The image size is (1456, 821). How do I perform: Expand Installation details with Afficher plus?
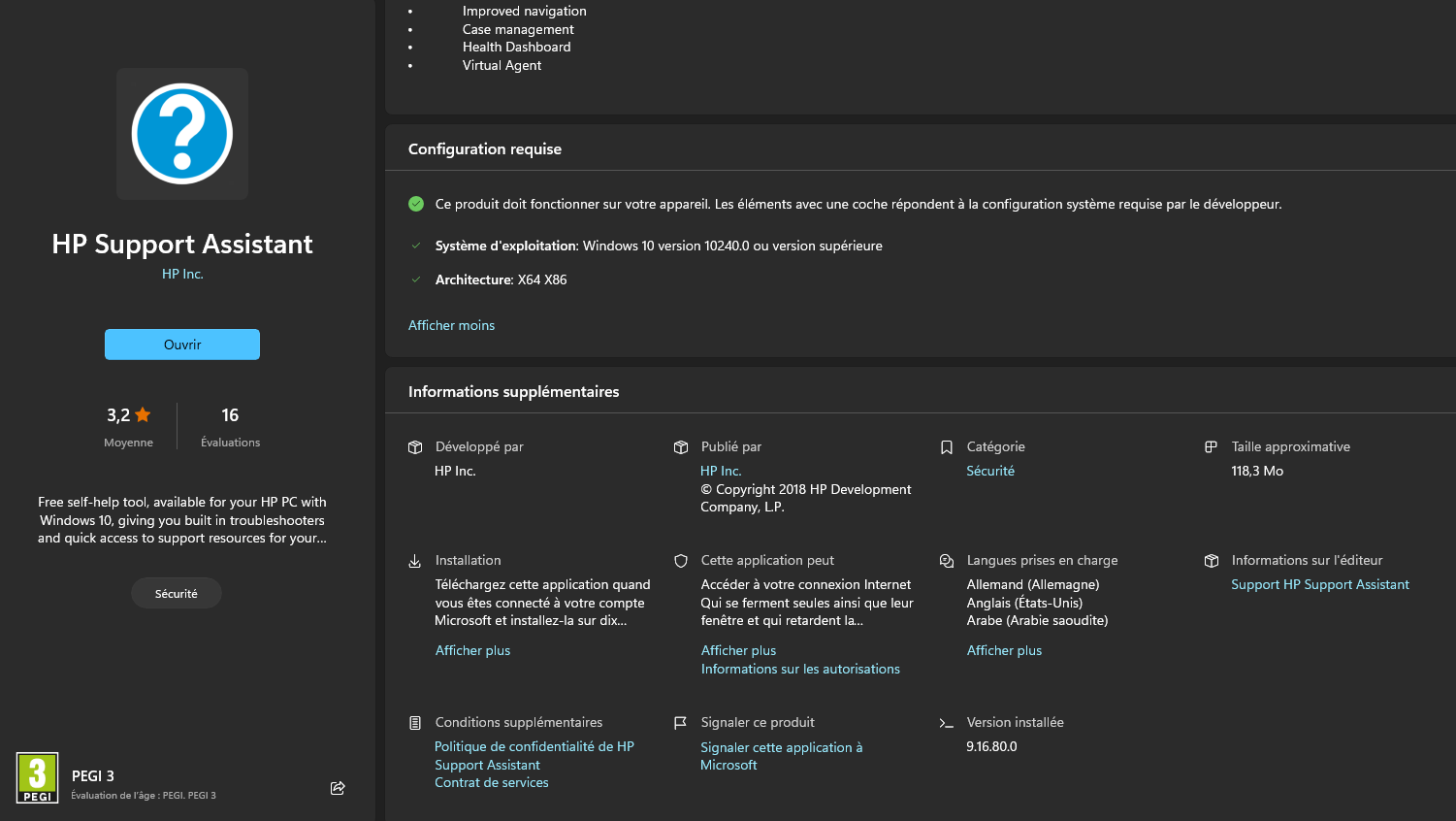point(472,650)
